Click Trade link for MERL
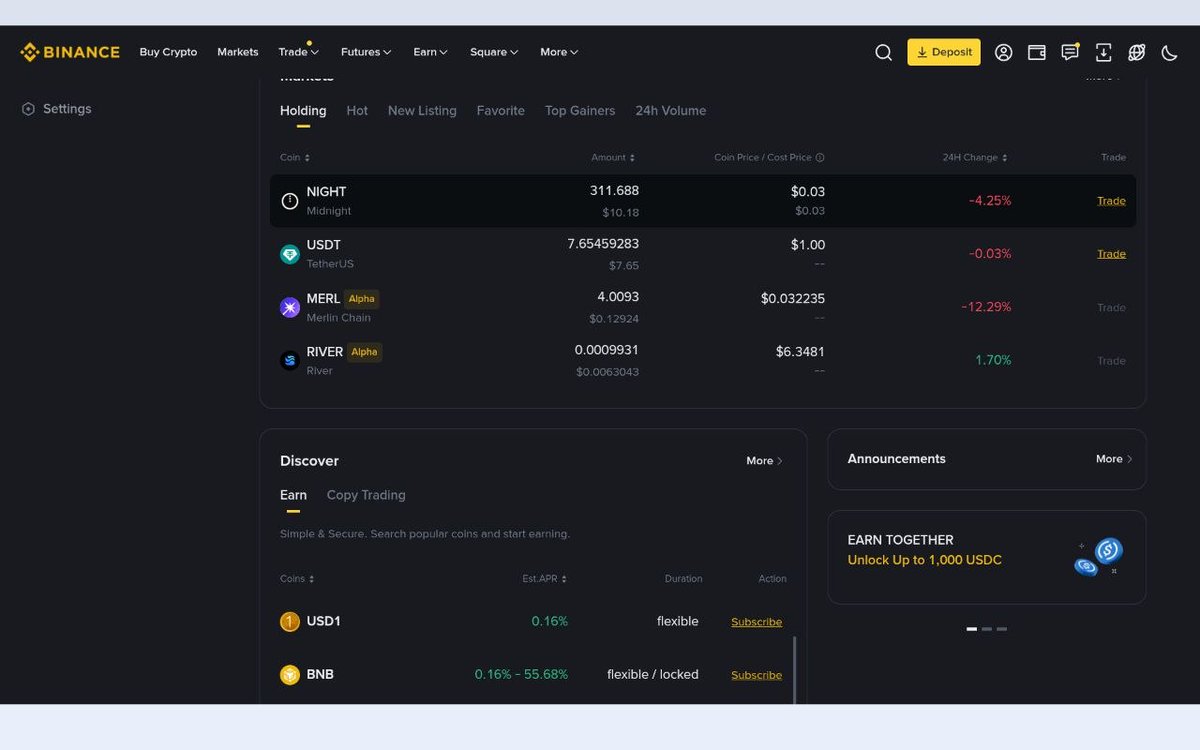This screenshot has width=1200, height=750. [x=1111, y=307]
